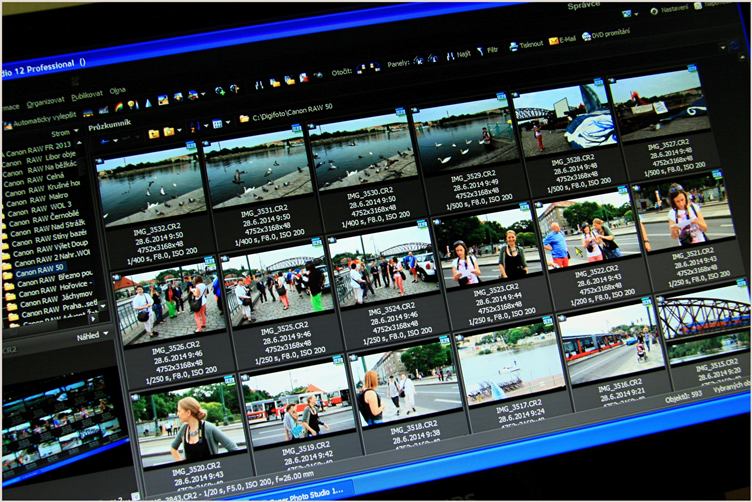Click the levels histogram icon
Image resolution: width=752 pixels, height=502 pixels.
(103, 110)
